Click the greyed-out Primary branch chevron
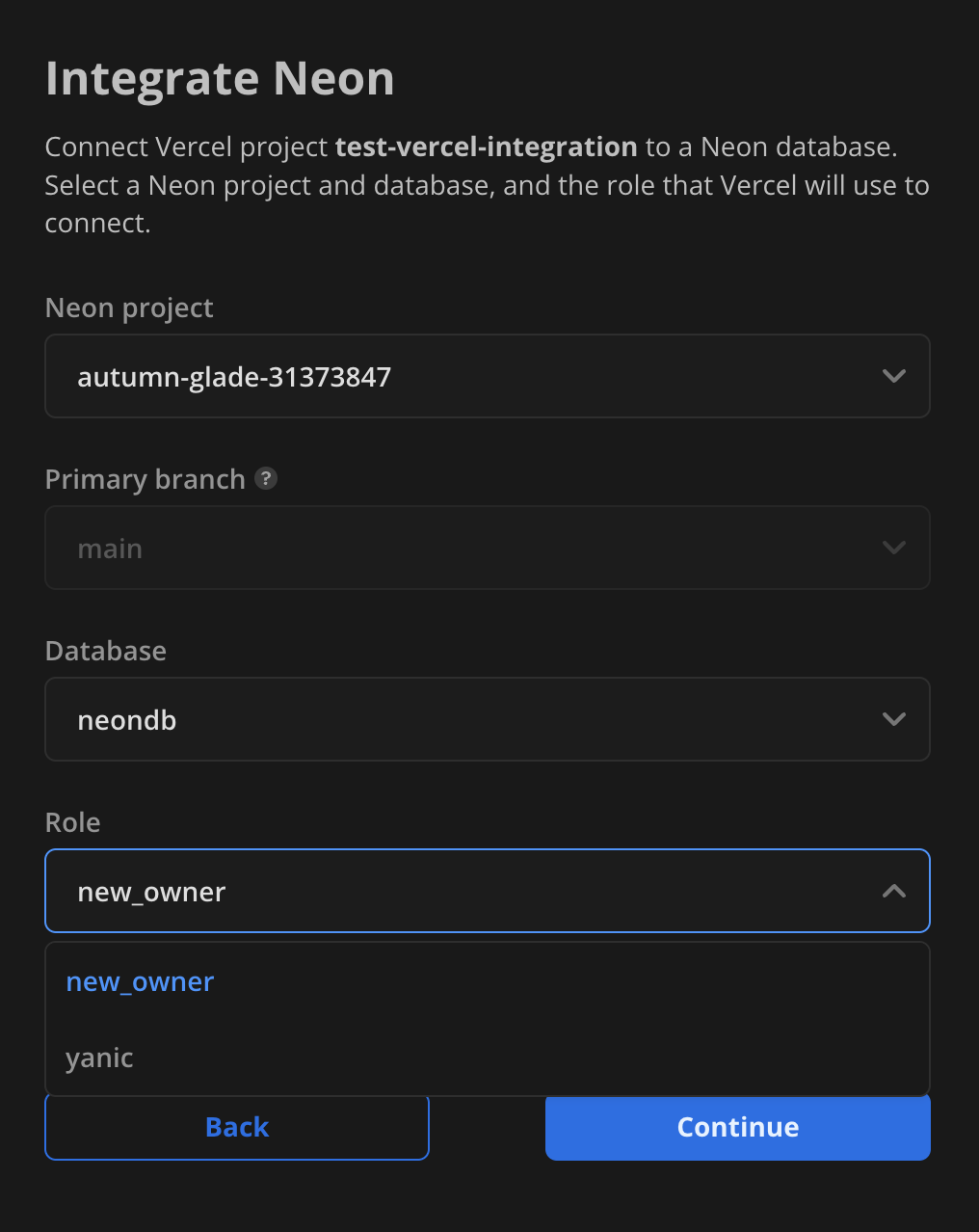 point(893,548)
